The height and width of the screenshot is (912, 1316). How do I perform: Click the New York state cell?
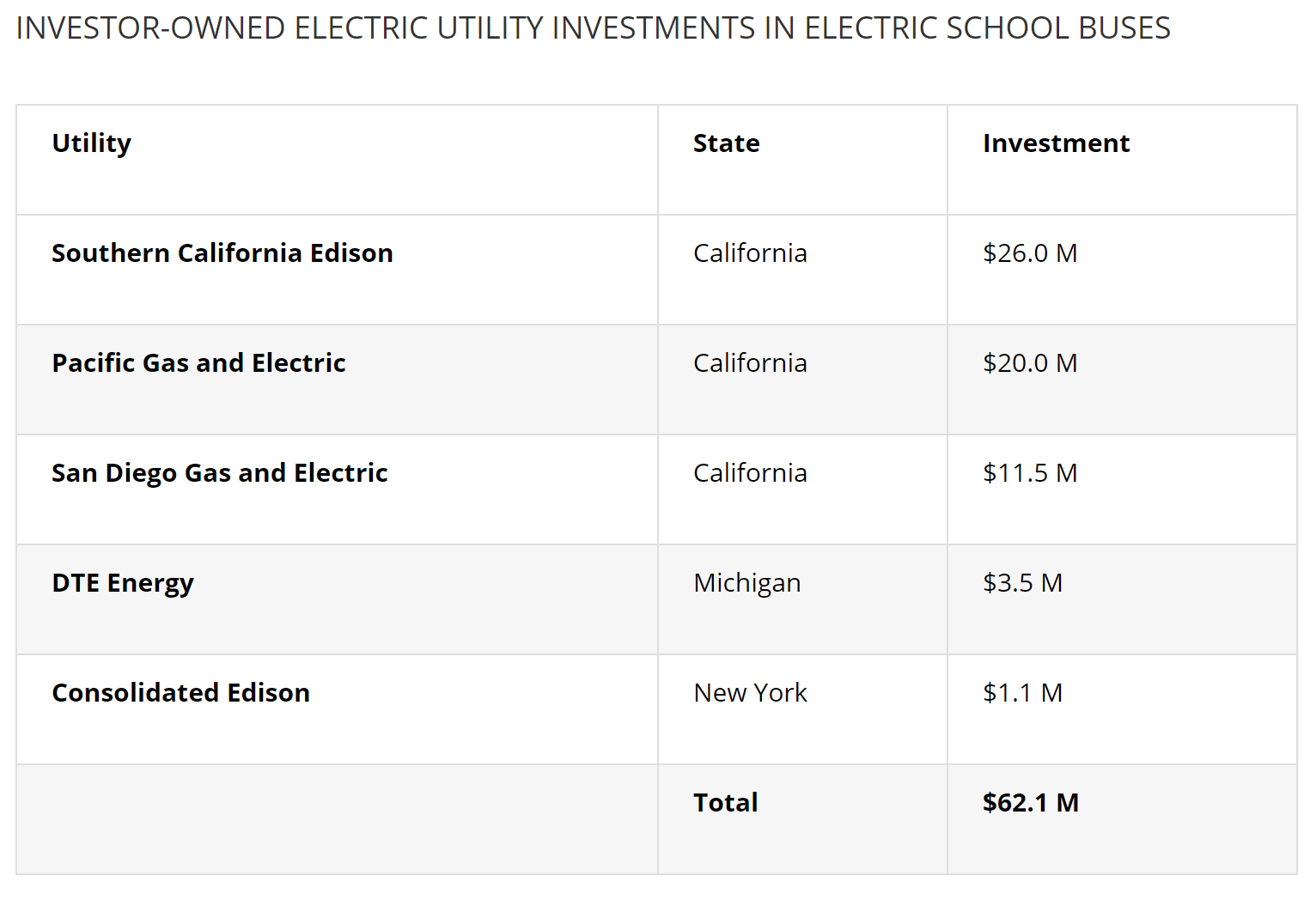tap(750, 693)
